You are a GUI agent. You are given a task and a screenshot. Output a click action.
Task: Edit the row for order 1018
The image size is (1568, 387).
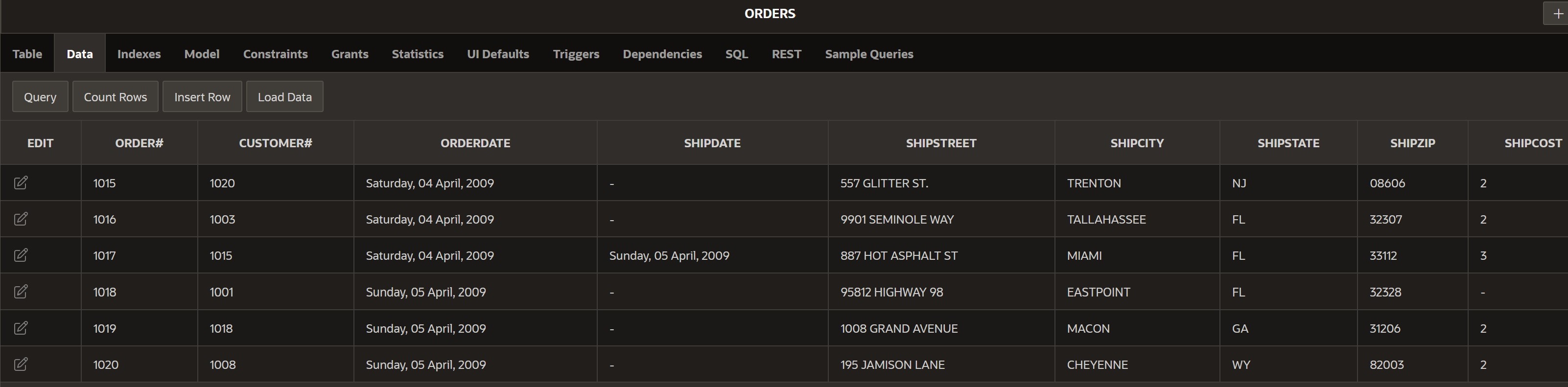(21, 292)
